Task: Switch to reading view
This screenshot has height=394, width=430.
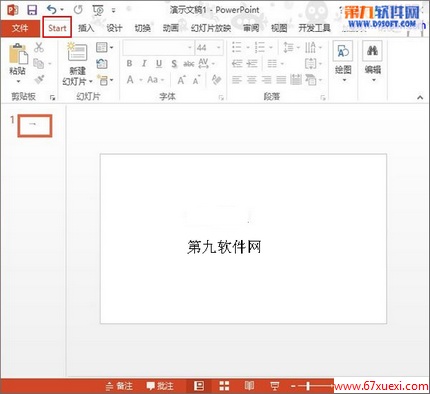Action: pos(249,386)
